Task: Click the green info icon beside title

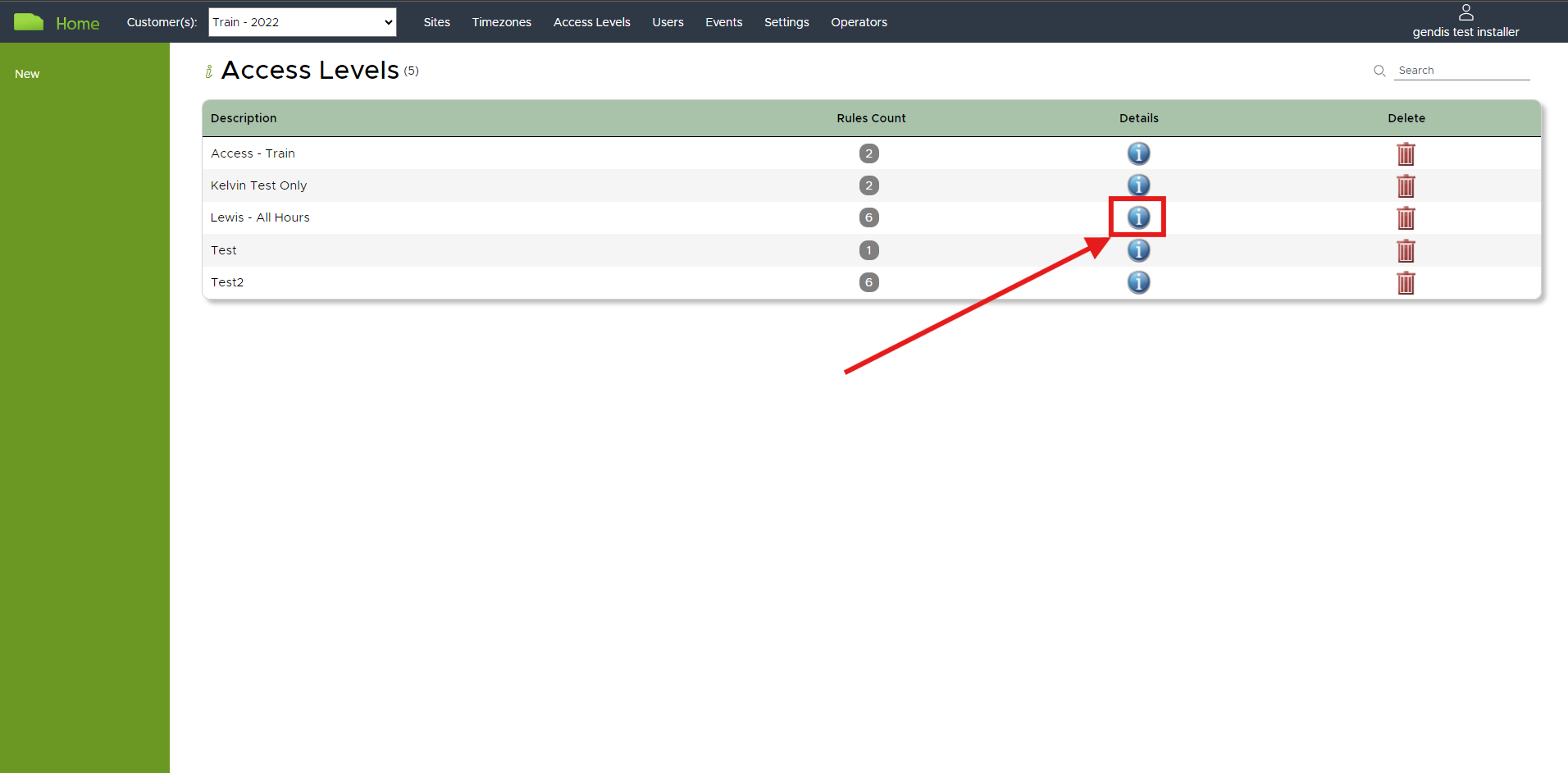Action: click(x=209, y=71)
